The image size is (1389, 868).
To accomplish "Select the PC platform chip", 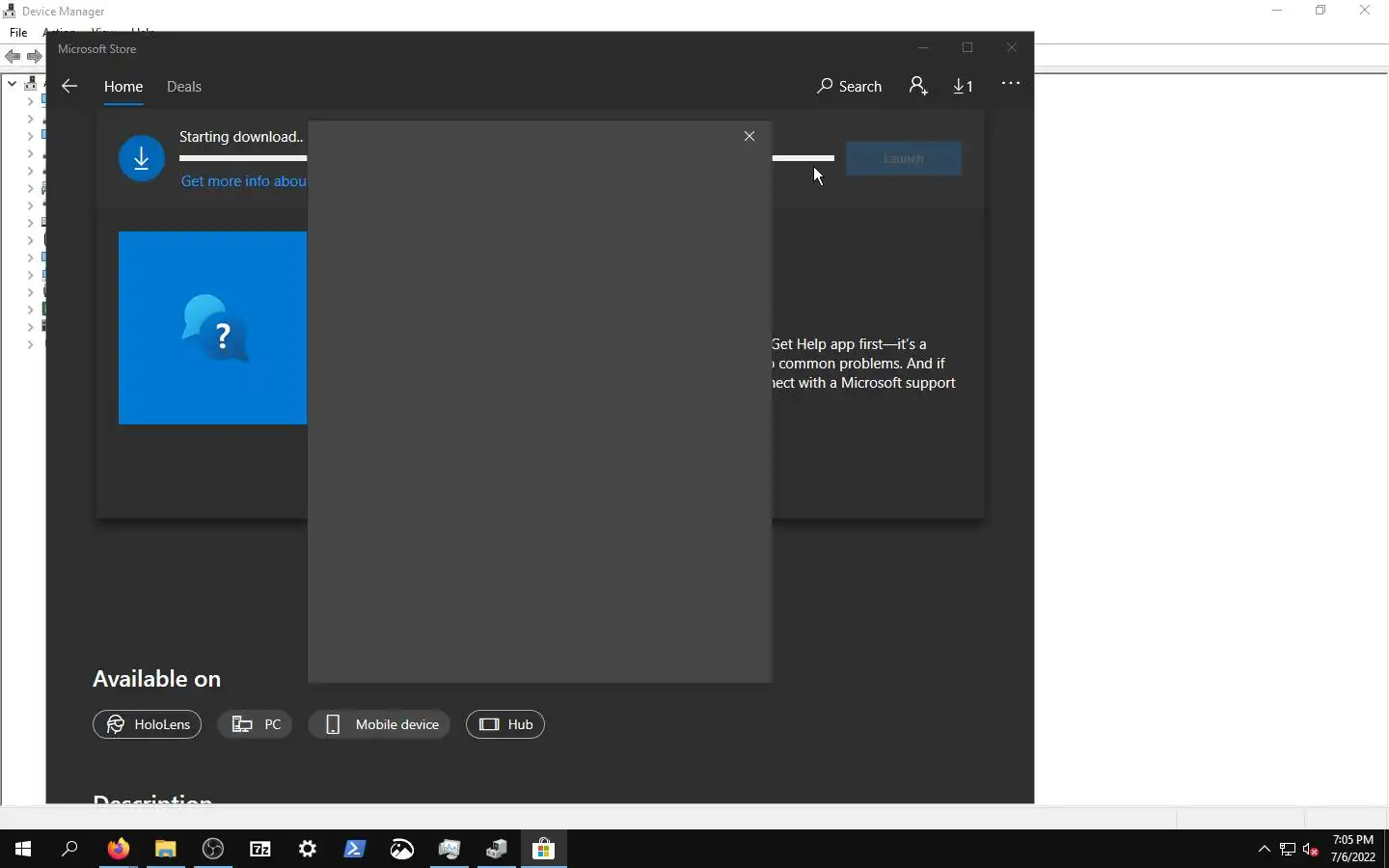I will [256, 724].
